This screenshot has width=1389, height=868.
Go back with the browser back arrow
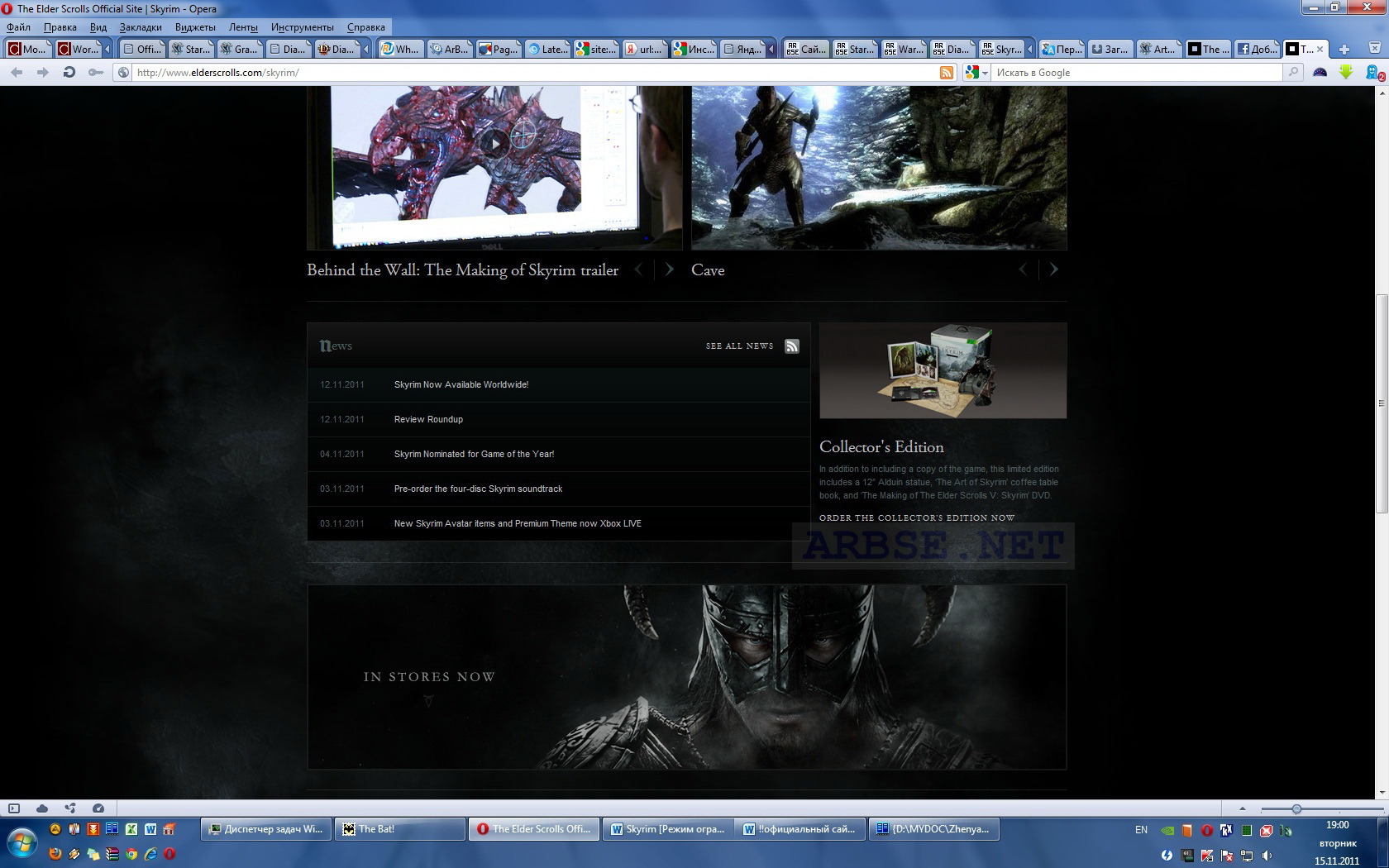click(x=17, y=73)
